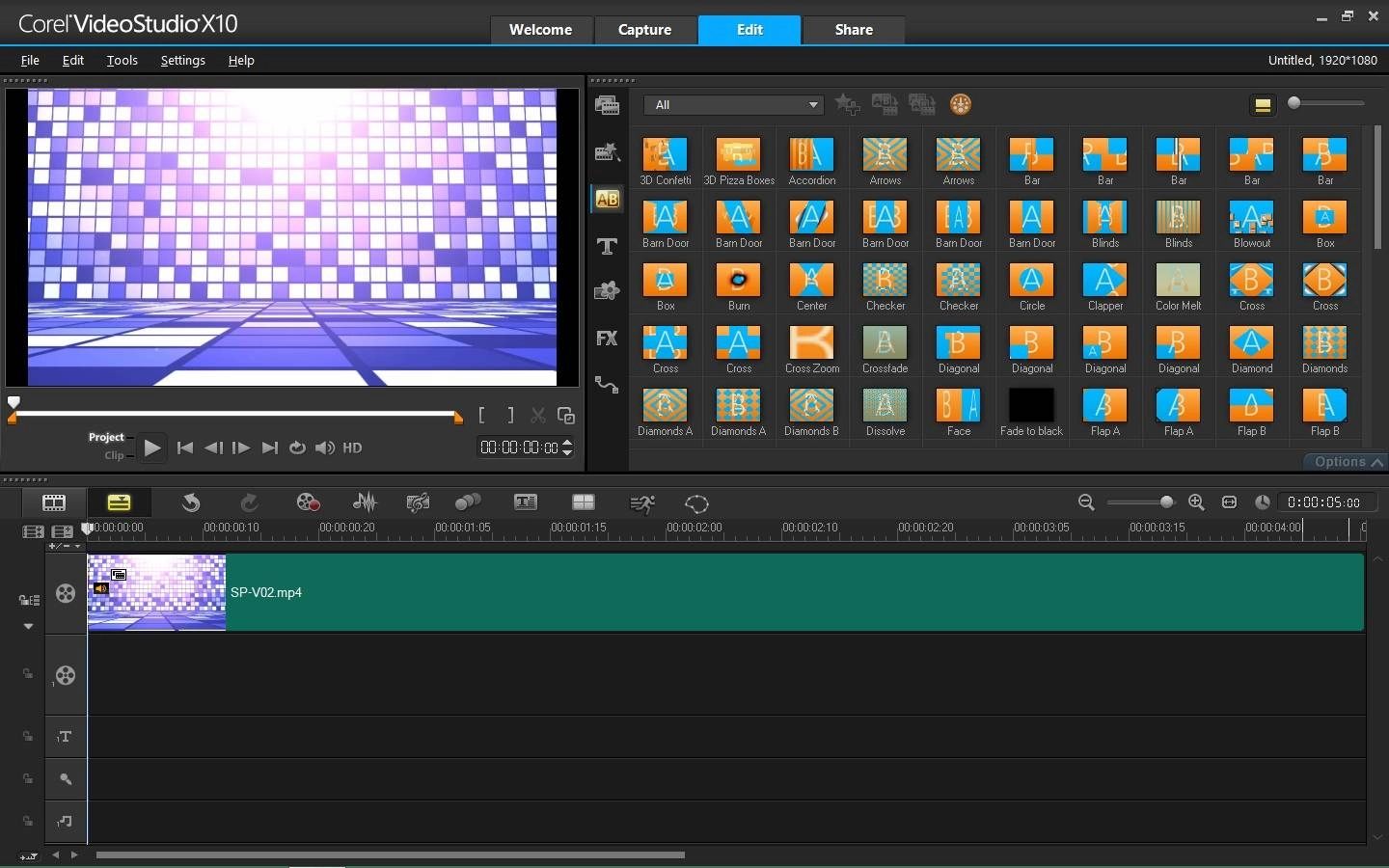Adjust the timeline zoom slider
Image resolution: width=1389 pixels, height=868 pixels.
coord(1141,502)
